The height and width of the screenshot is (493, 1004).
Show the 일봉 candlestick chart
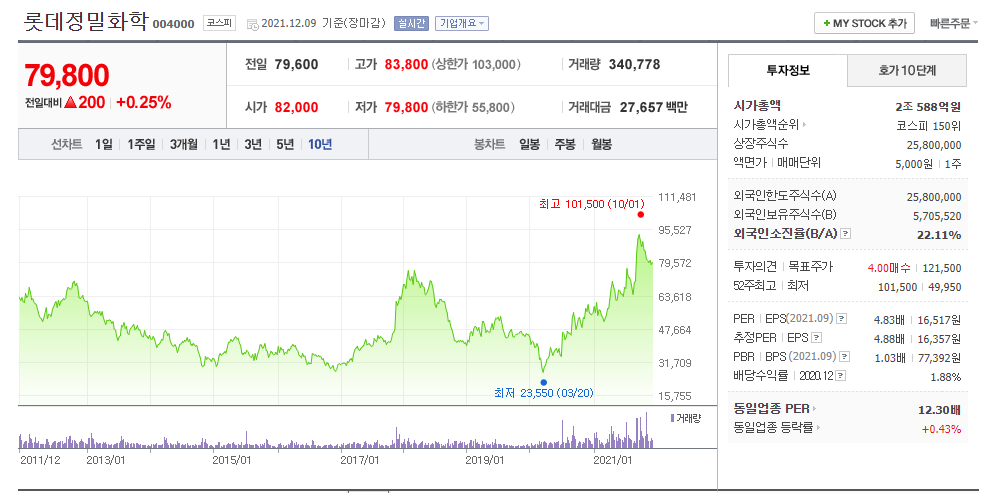click(530, 144)
